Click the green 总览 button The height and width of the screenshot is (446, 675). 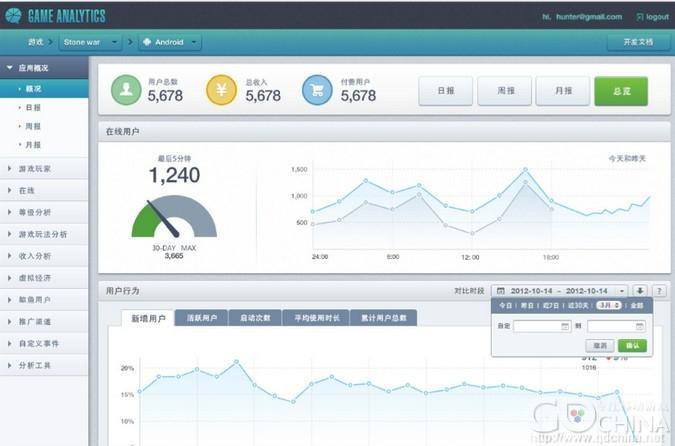click(621, 91)
